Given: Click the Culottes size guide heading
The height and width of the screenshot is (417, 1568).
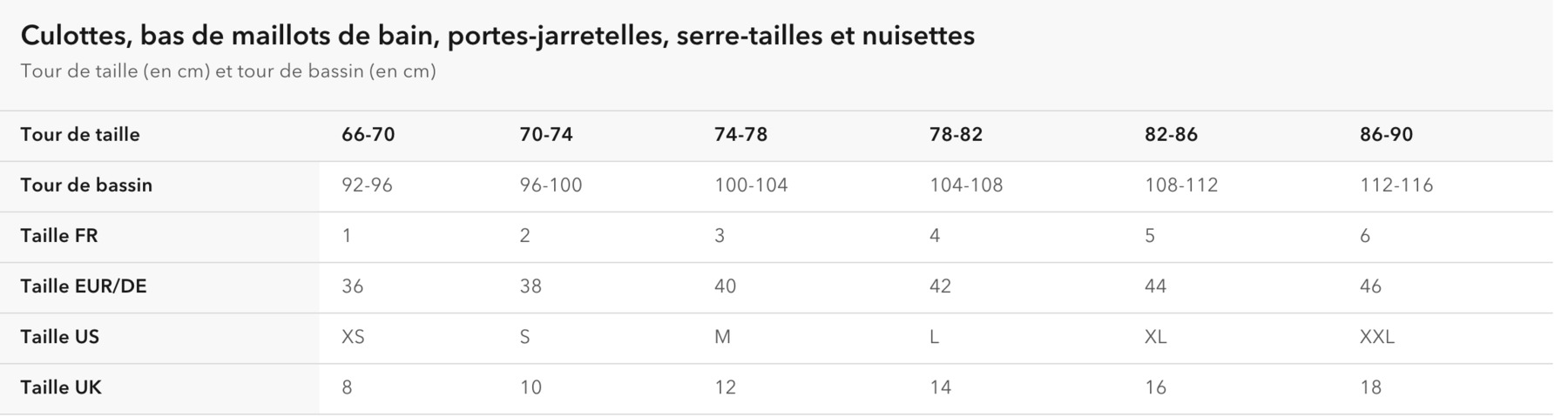Looking at the screenshot, I should click(x=497, y=36).
